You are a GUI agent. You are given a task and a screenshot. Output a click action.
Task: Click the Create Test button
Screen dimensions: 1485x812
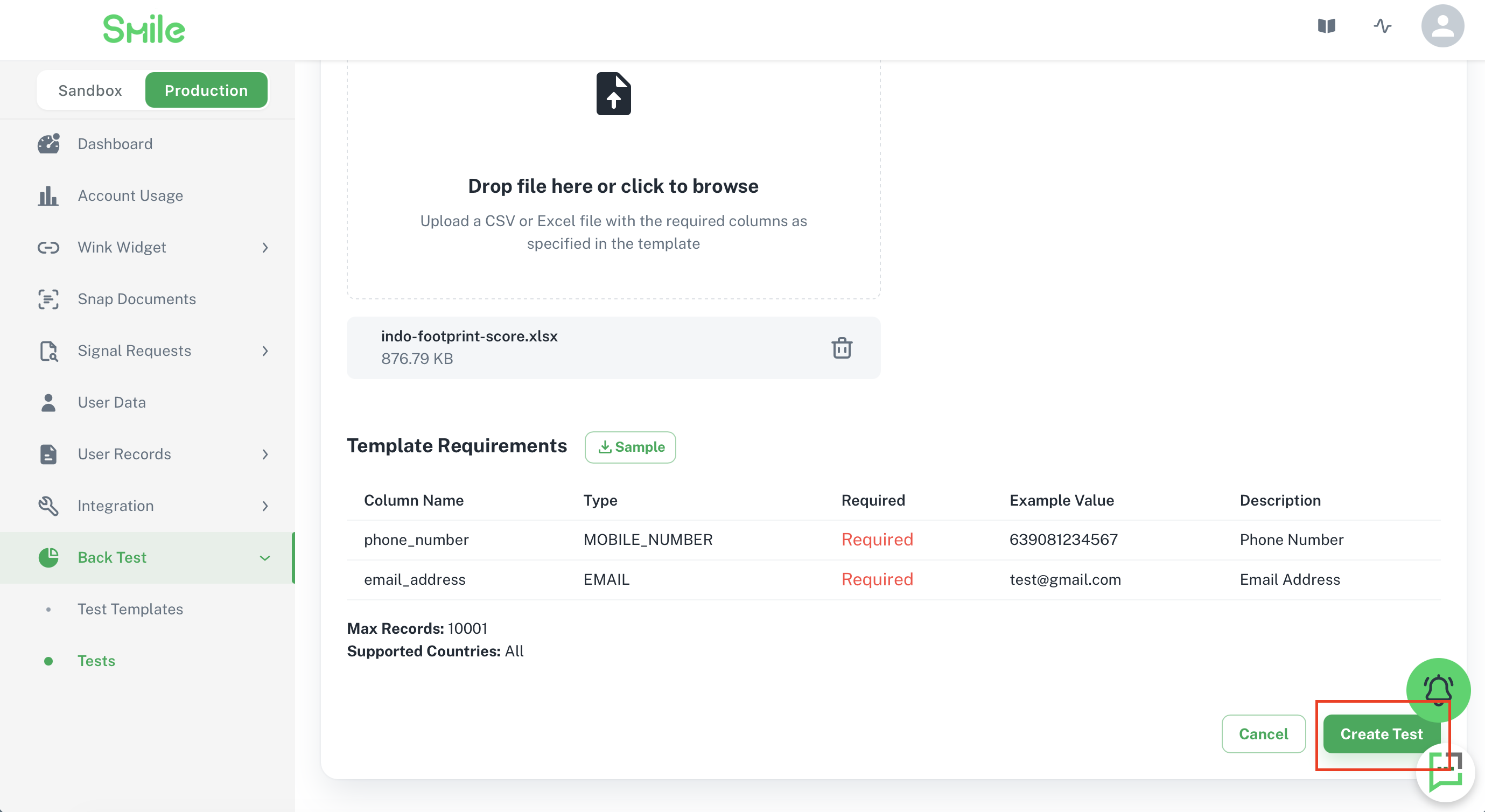[x=1381, y=733]
